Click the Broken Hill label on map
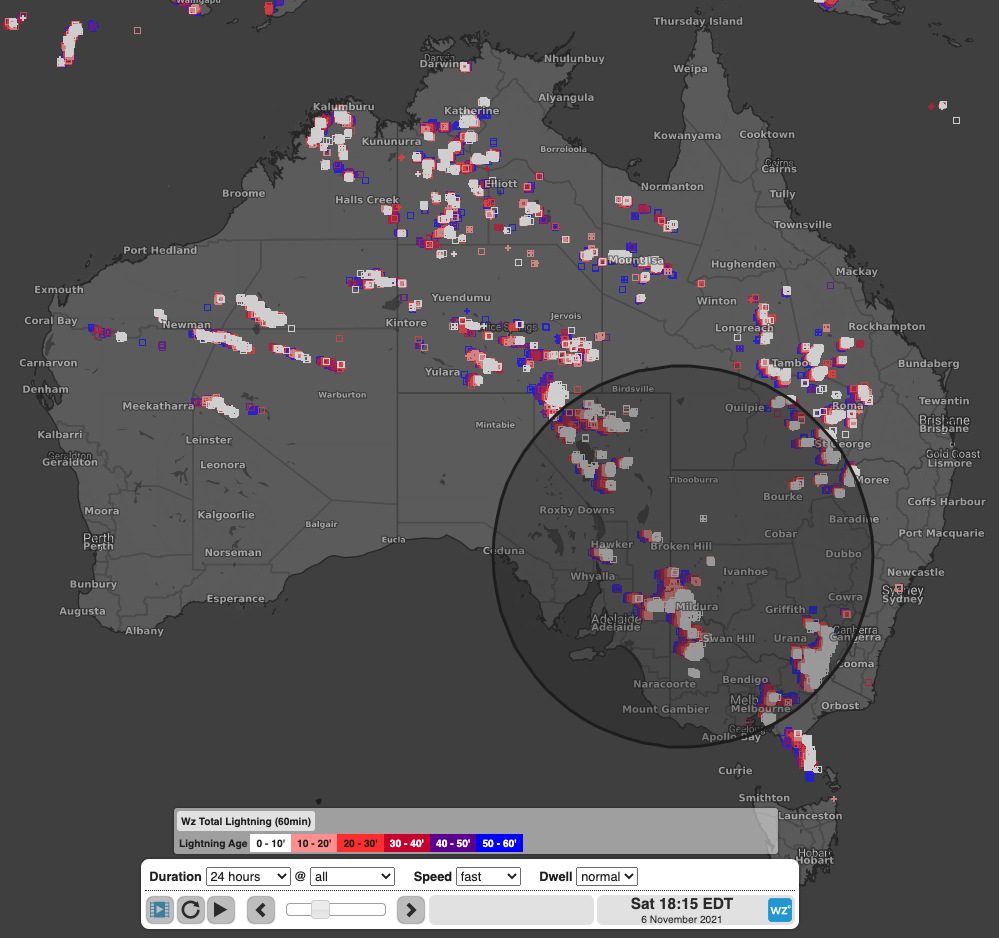999x938 pixels. tap(681, 547)
